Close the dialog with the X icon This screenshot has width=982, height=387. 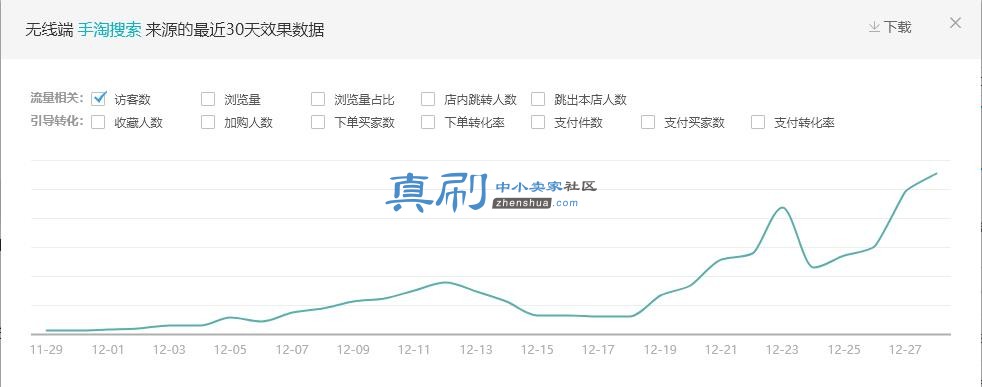[955, 23]
